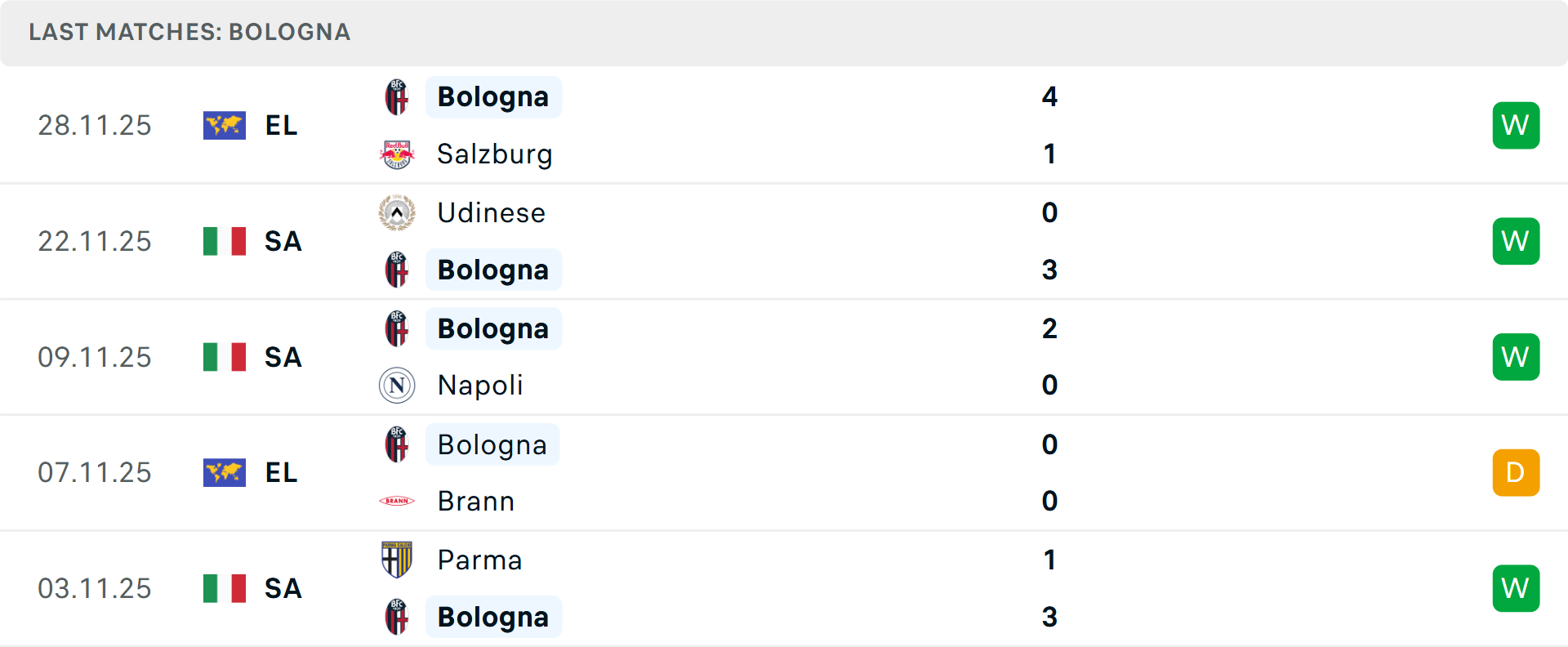
Task: Open the Udinese team link
Action: click(x=492, y=212)
